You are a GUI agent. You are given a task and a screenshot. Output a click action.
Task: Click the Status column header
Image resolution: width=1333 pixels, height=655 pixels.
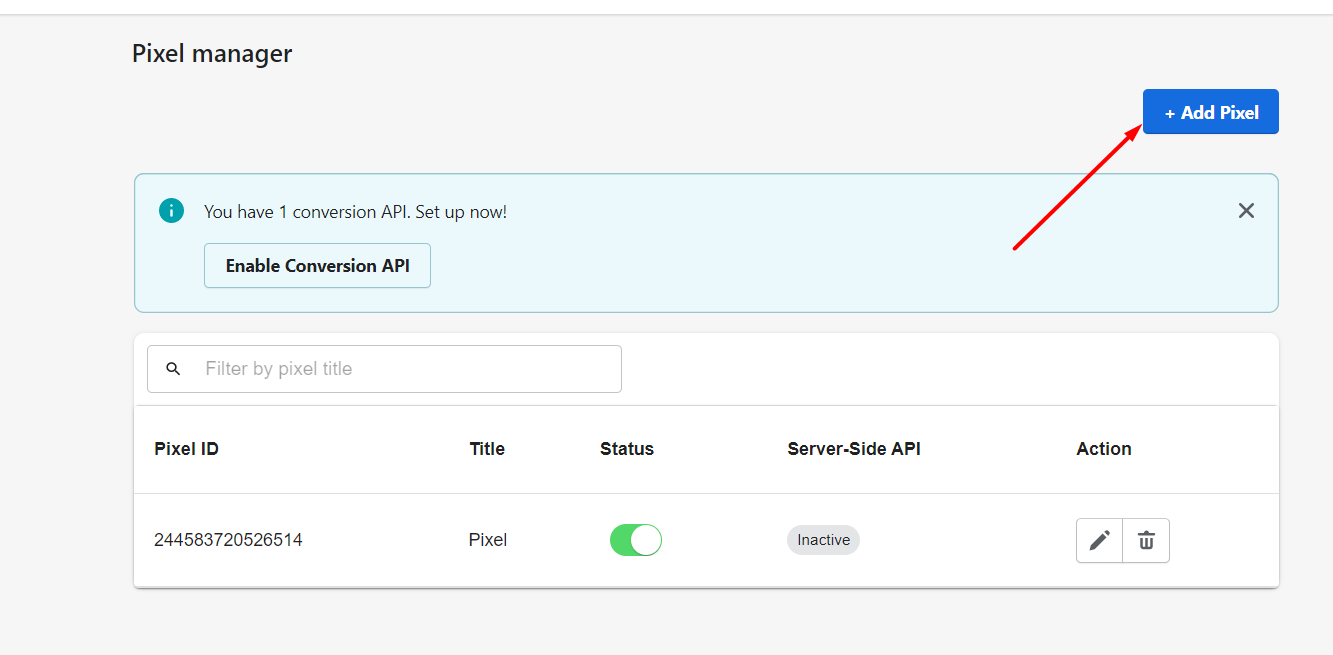(627, 449)
